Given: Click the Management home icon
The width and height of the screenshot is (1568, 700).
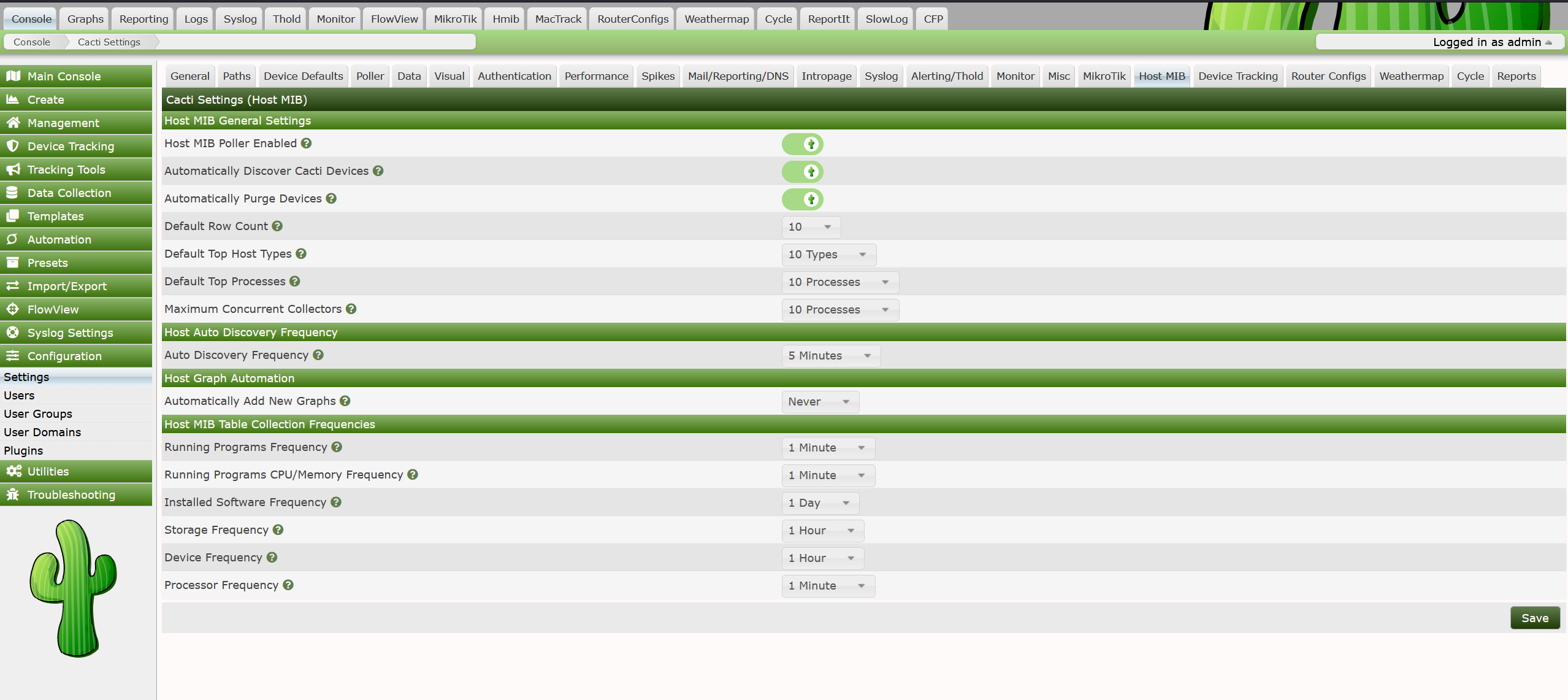Looking at the screenshot, I should pos(13,123).
